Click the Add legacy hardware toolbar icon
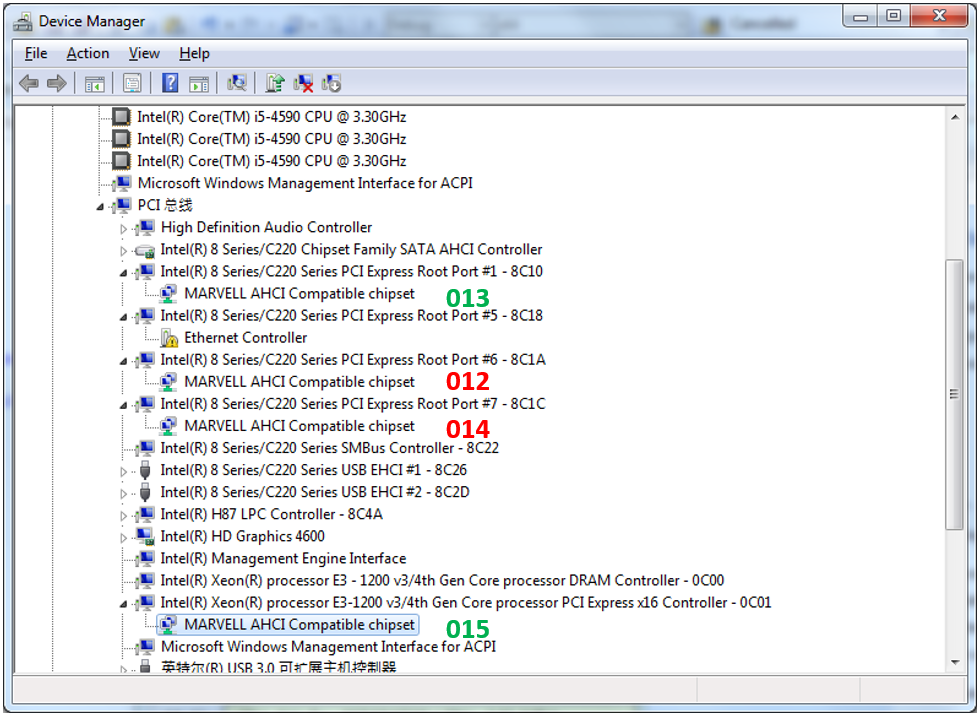 click(x=331, y=83)
